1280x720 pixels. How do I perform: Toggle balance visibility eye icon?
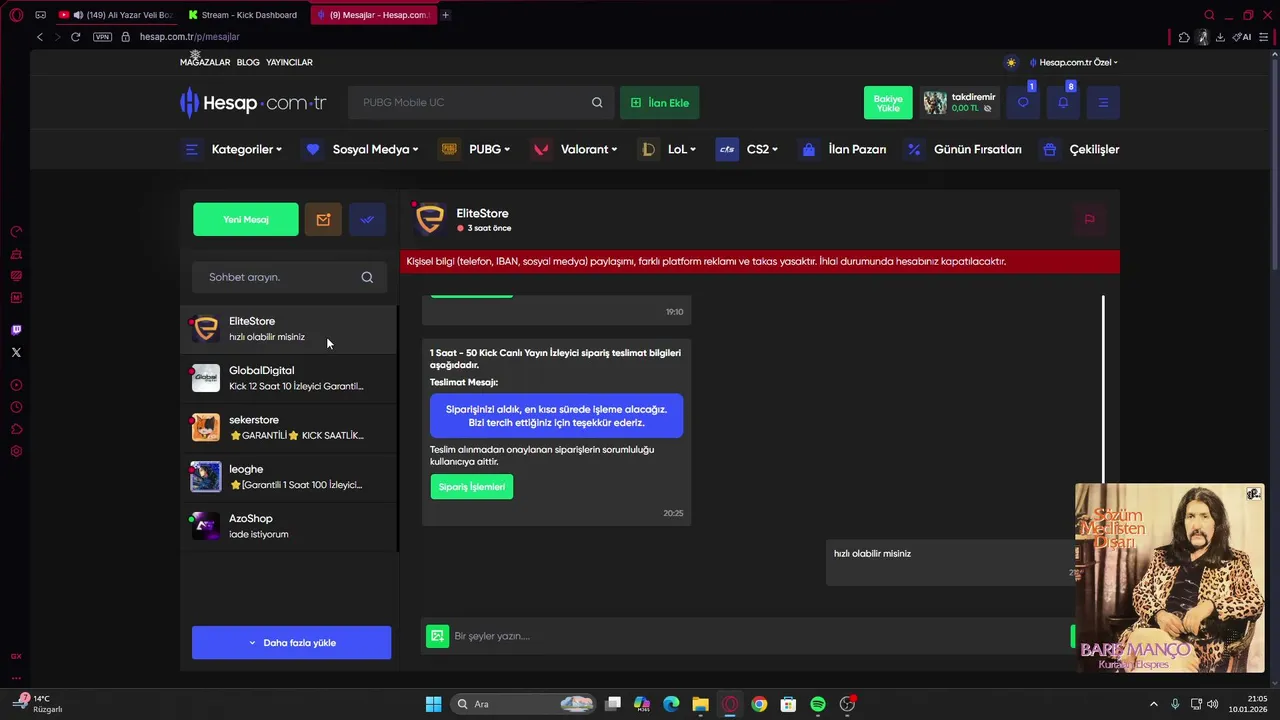(x=988, y=109)
